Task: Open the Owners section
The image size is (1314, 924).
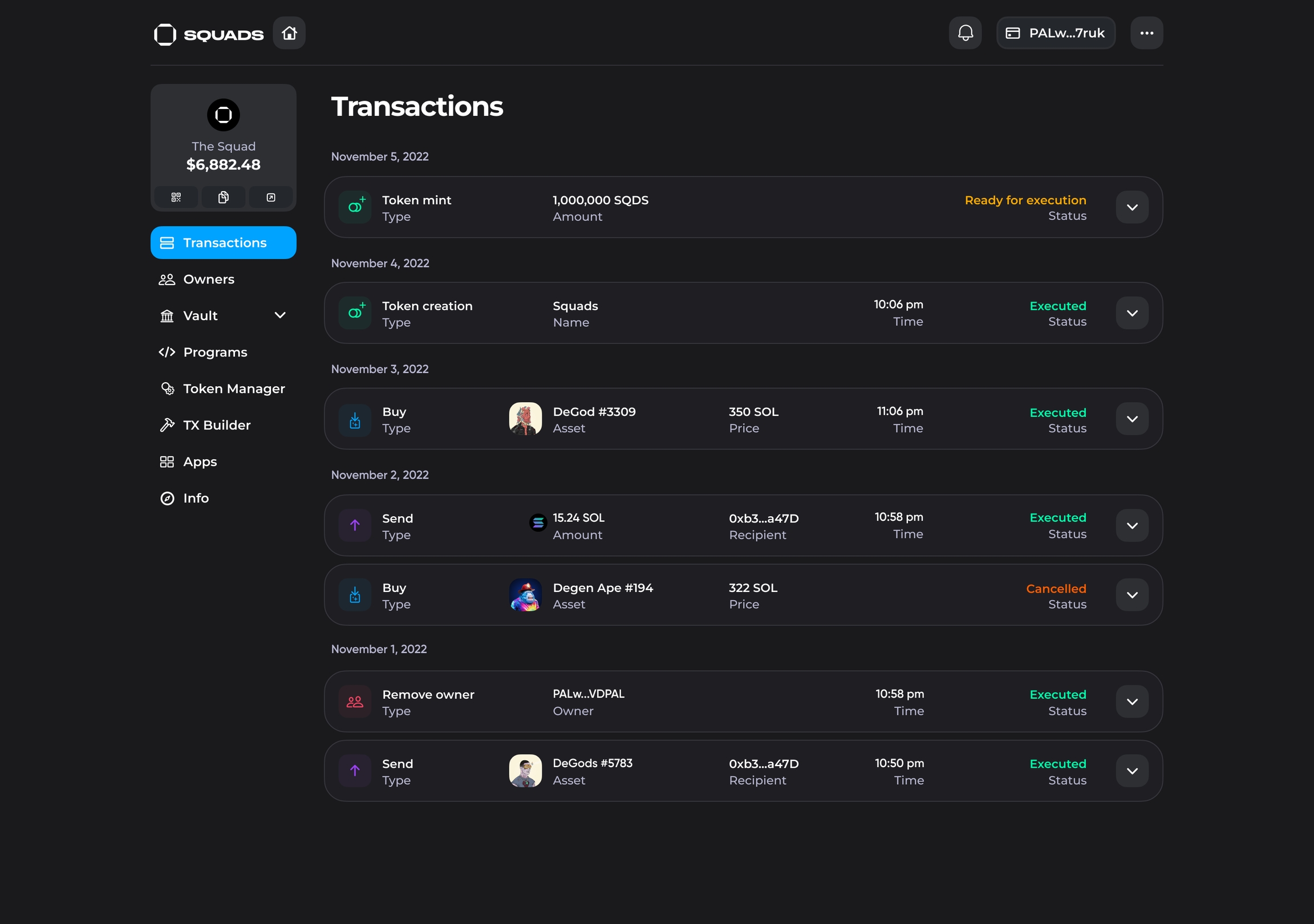Action: (x=208, y=279)
